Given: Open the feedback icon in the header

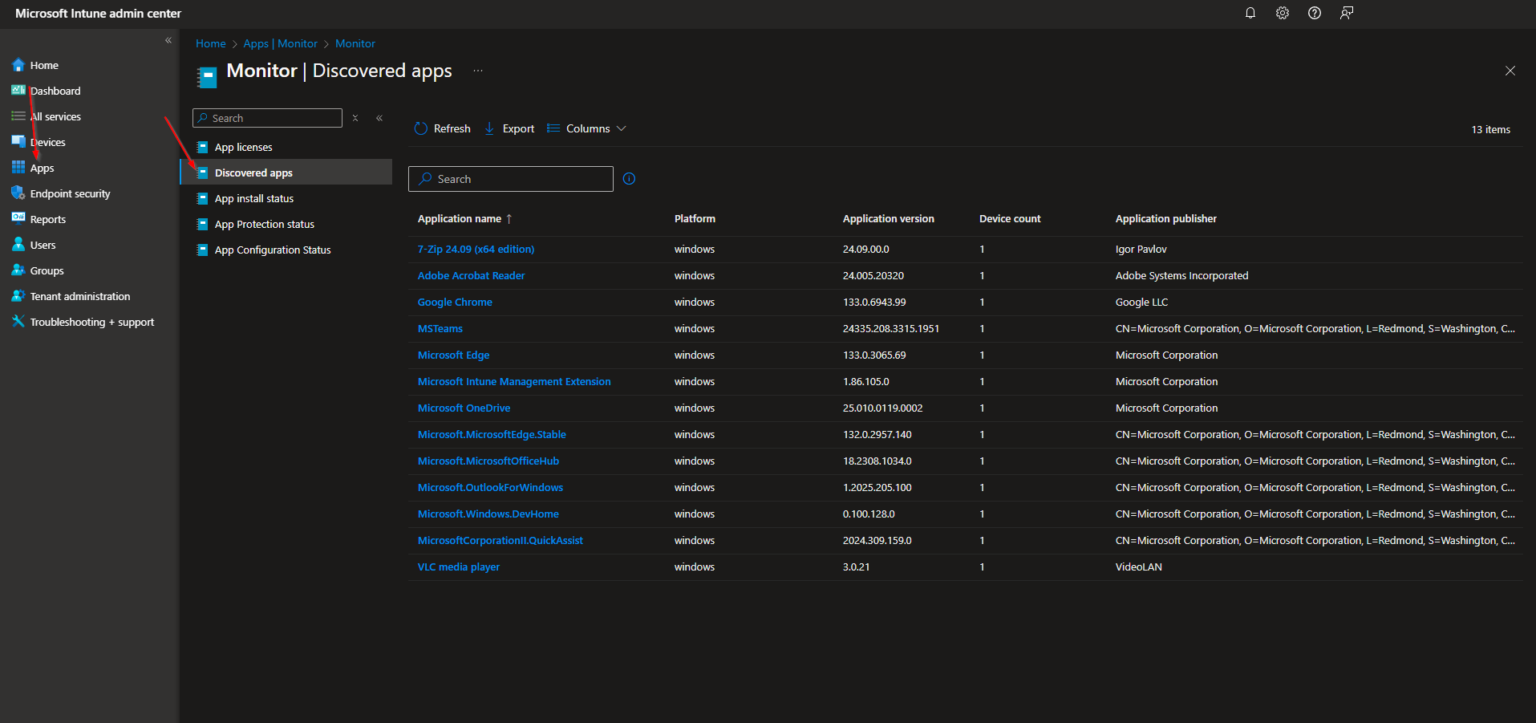Looking at the screenshot, I should coord(1347,13).
